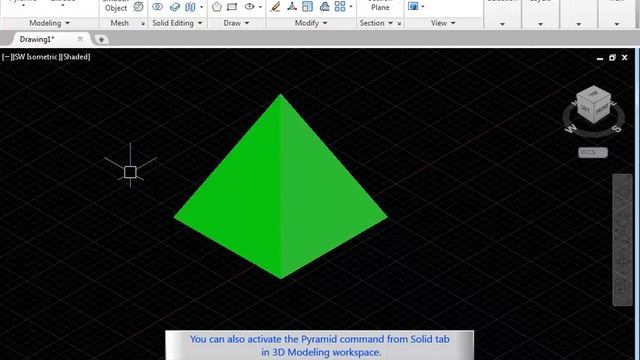Click TOP face of the ViewCube
This screenshot has width=640, height=360.
click(593, 93)
